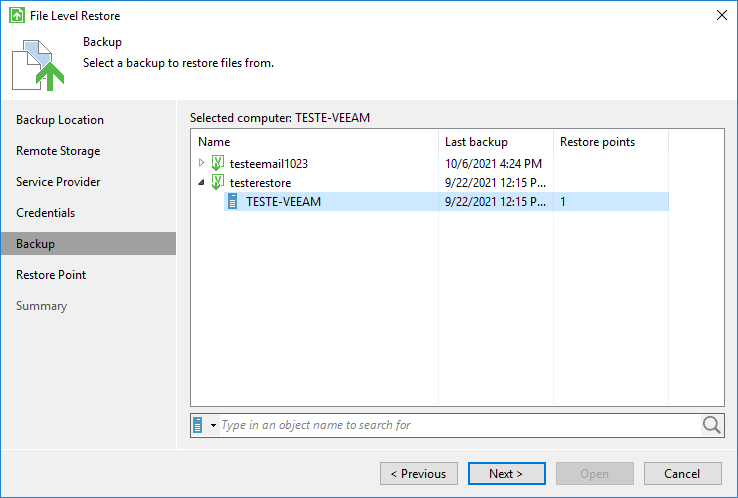Go to the Remote Storage step
Viewport: 738px width, 498px height.
point(58,151)
